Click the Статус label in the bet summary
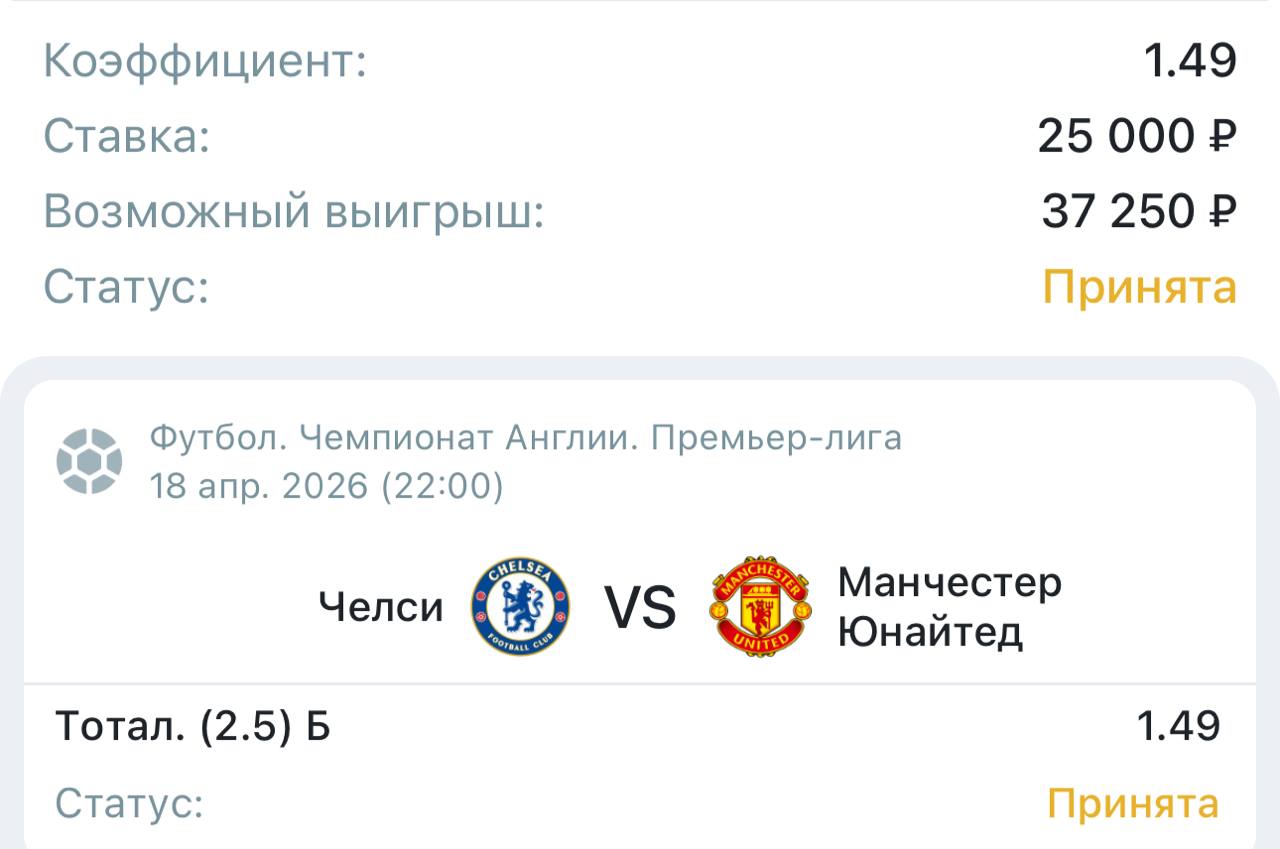Image resolution: width=1280 pixels, height=849 pixels. coord(126,288)
